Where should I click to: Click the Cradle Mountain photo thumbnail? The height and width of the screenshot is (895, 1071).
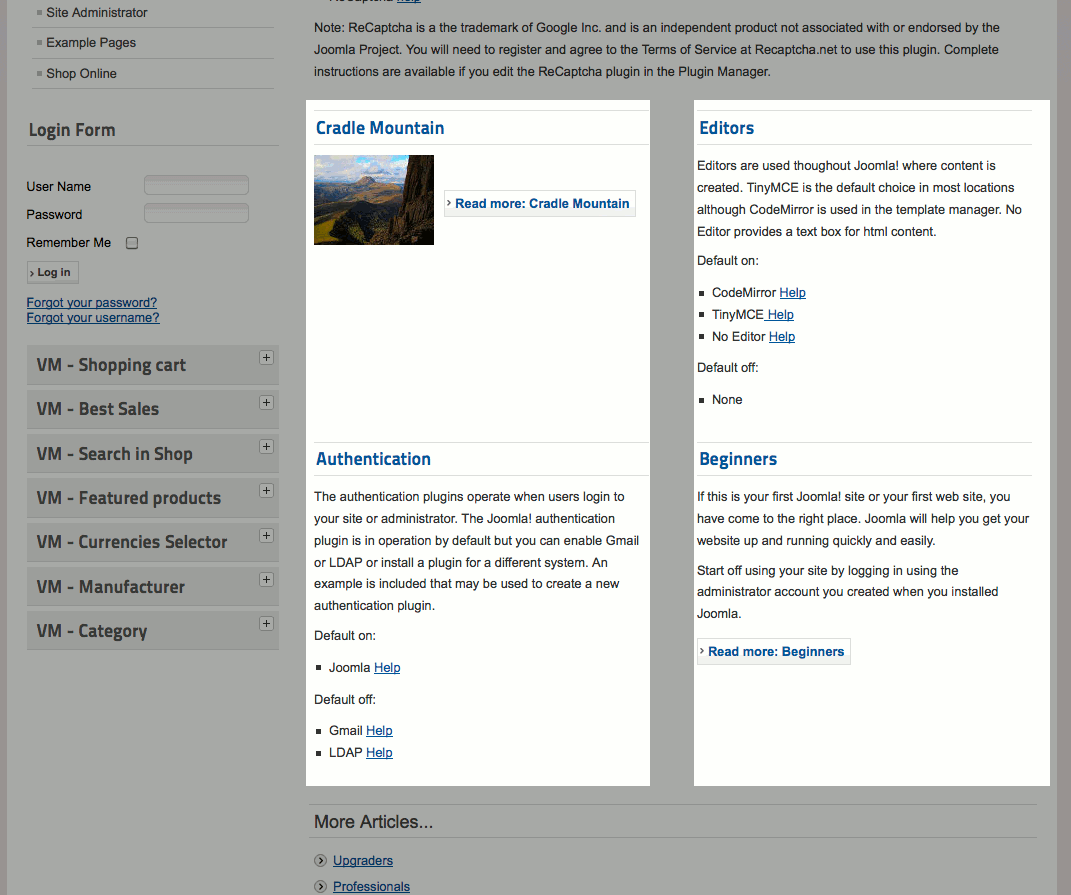click(374, 199)
